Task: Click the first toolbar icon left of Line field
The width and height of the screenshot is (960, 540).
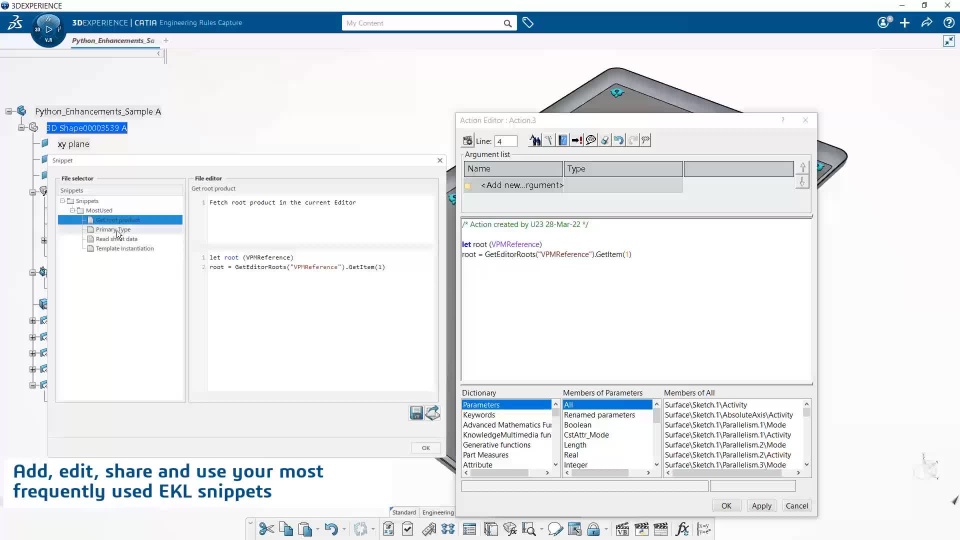Action: click(468, 141)
